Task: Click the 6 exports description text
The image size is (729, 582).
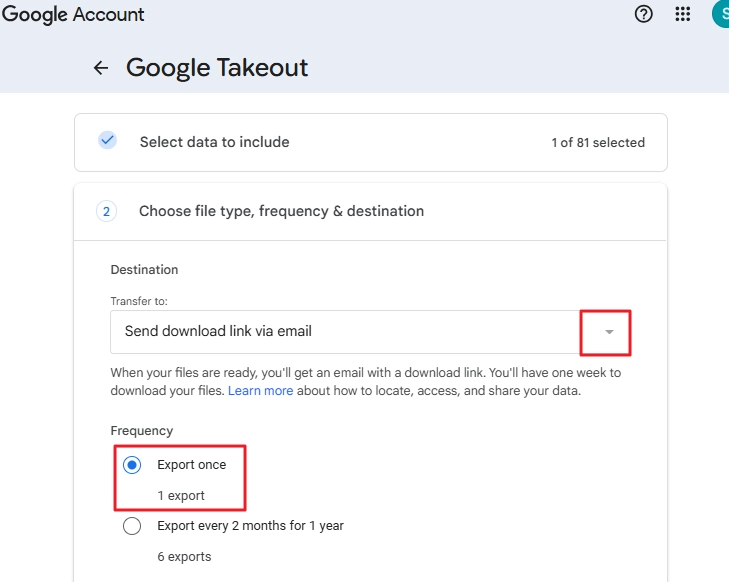Action: click(x=184, y=556)
